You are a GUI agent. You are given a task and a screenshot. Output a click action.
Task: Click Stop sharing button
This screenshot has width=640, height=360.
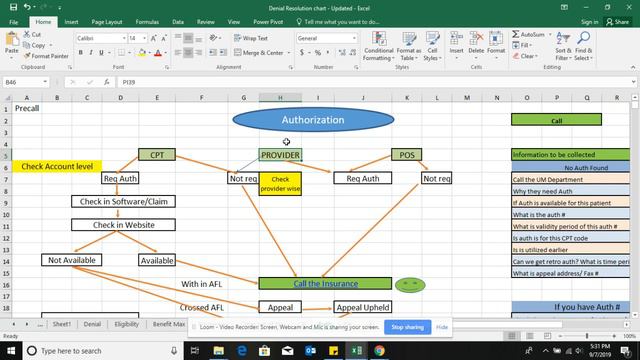(407, 327)
